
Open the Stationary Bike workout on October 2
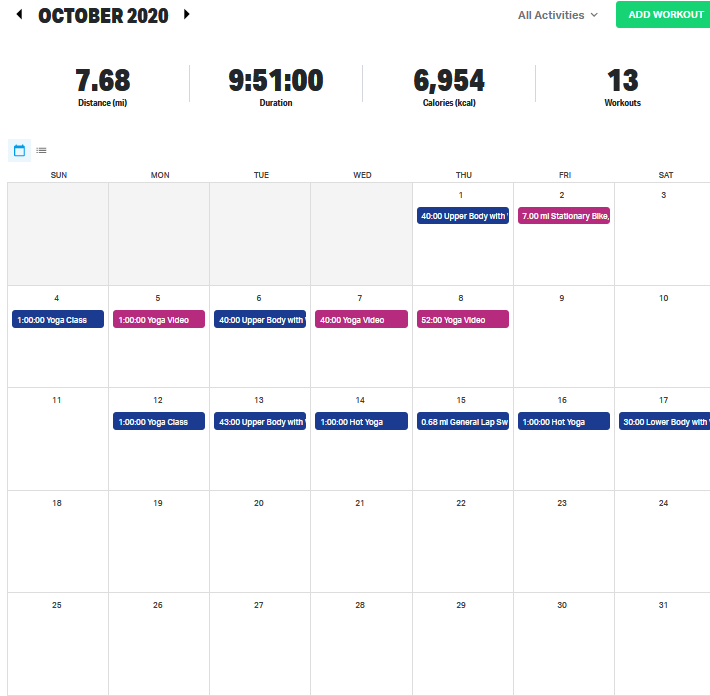pos(564,216)
